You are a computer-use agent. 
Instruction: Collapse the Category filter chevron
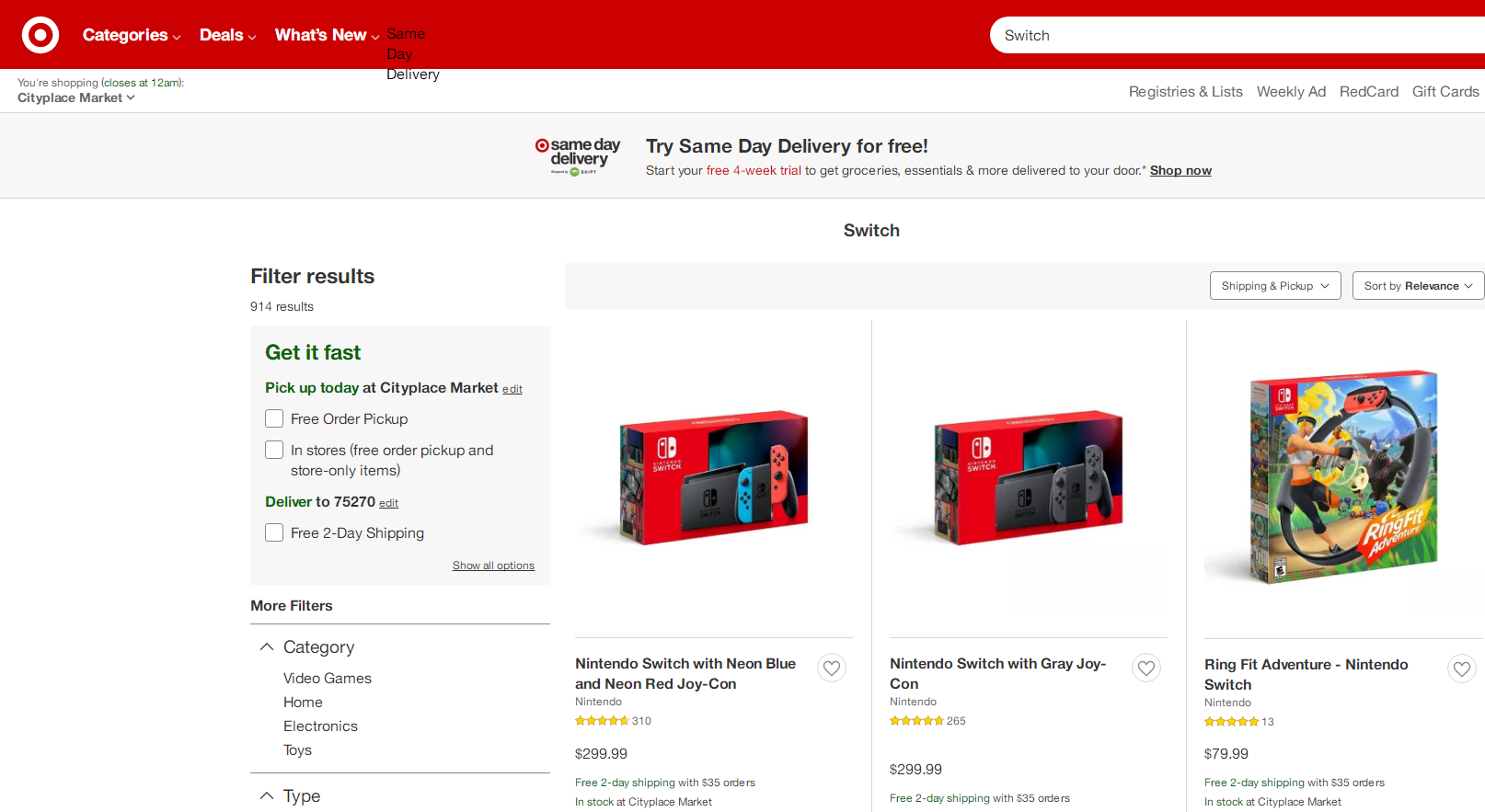(267, 647)
